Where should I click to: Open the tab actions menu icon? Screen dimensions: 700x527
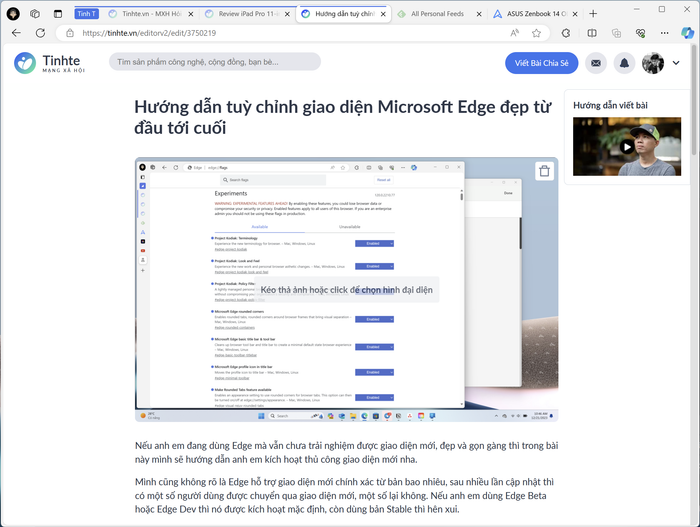[58, 14]
